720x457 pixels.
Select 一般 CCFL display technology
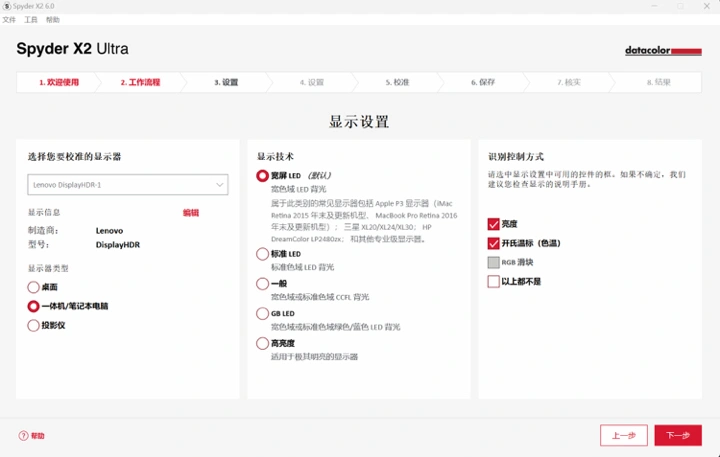click(x=262, y=283)
